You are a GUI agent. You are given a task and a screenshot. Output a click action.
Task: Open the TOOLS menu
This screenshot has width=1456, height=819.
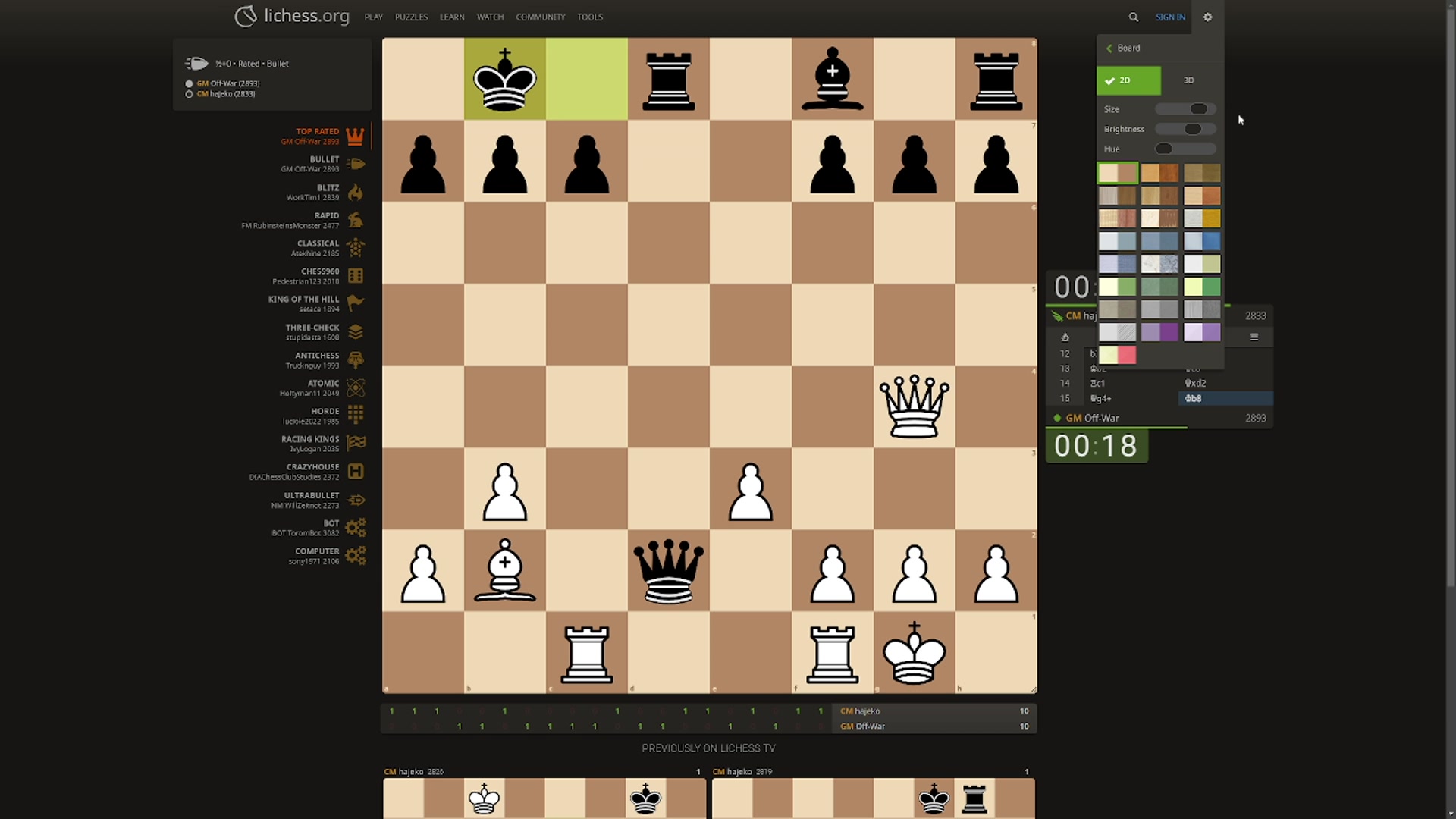[x=590, y=17]
